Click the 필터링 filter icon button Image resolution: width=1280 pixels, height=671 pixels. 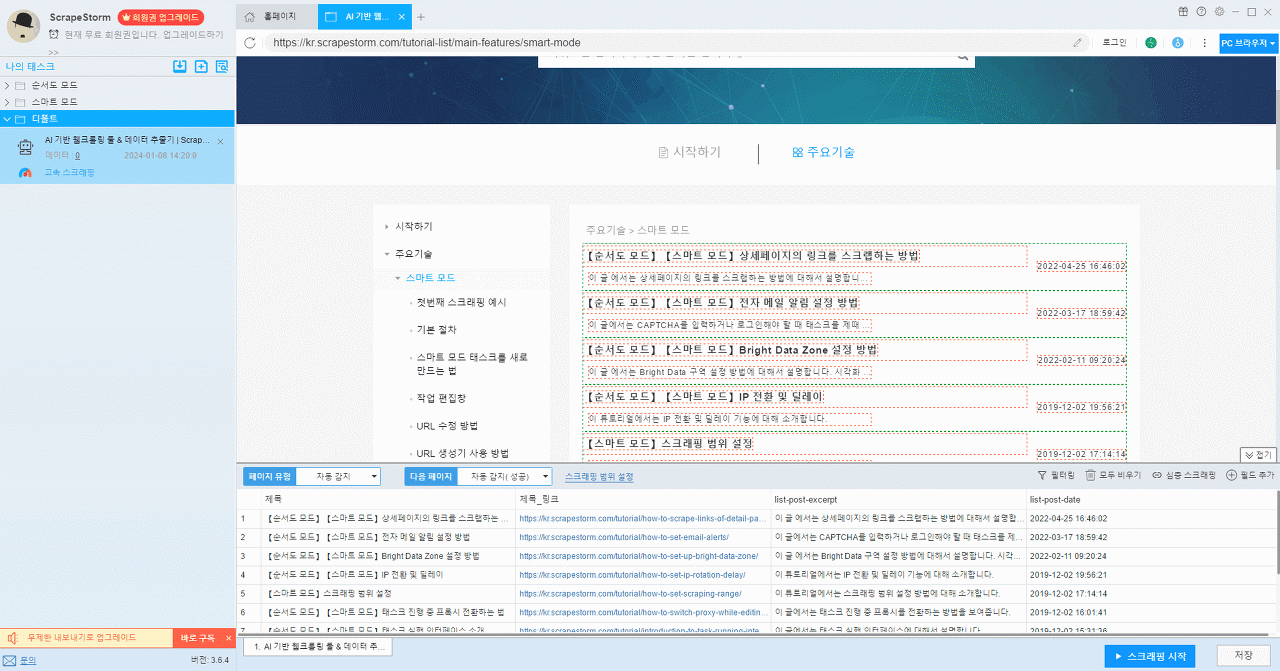coord(1056,476)
